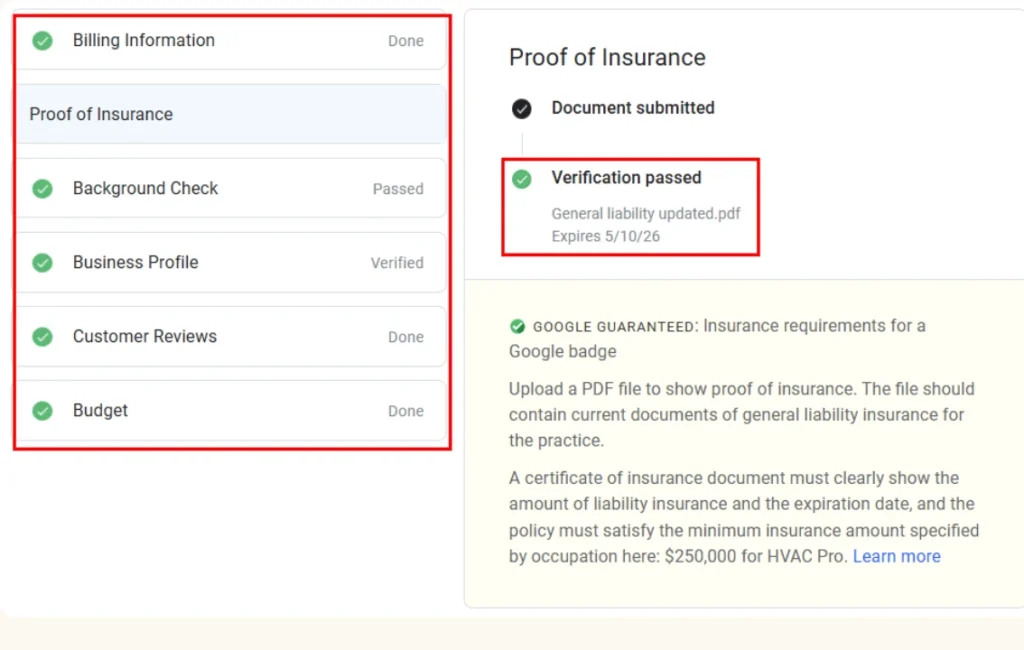Select the Budget step
Image resolution: width=1024 pixels, height=650 pixels.
point(100,411)
